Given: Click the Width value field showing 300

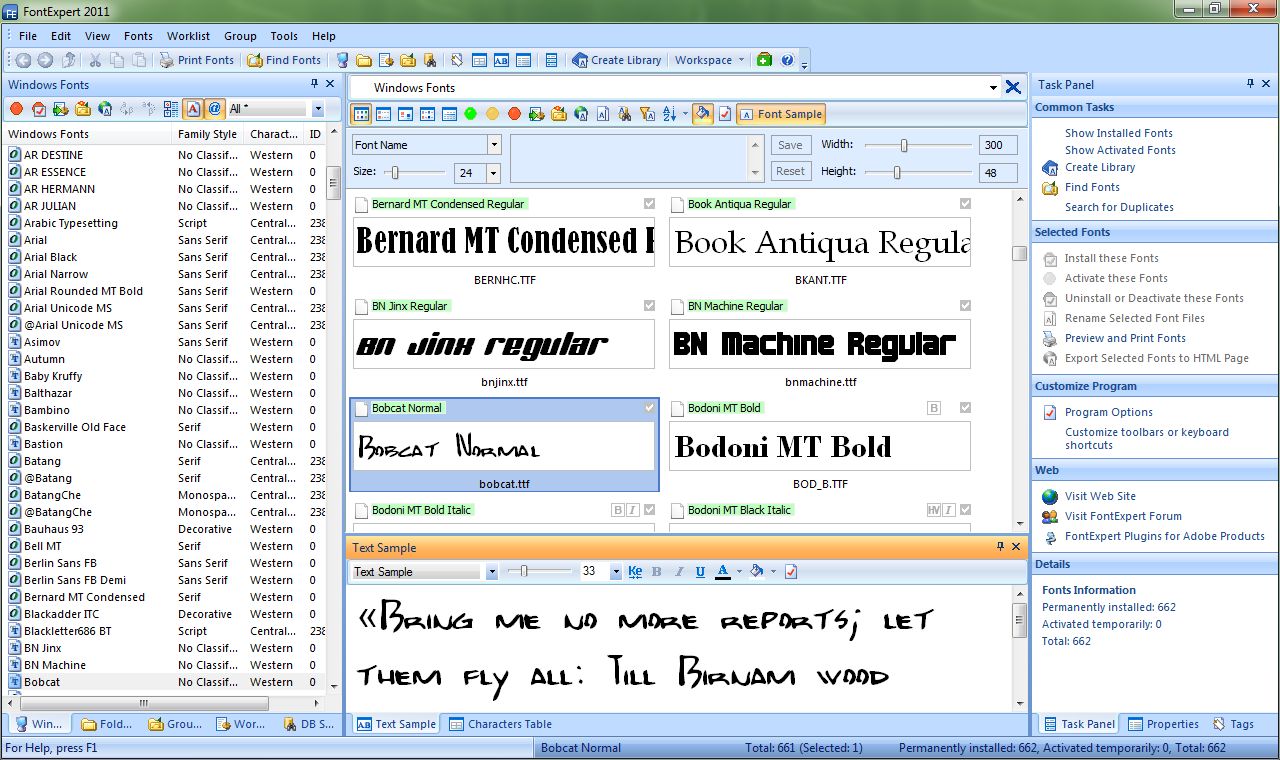Looking at the screenshot, I should 998,145.
